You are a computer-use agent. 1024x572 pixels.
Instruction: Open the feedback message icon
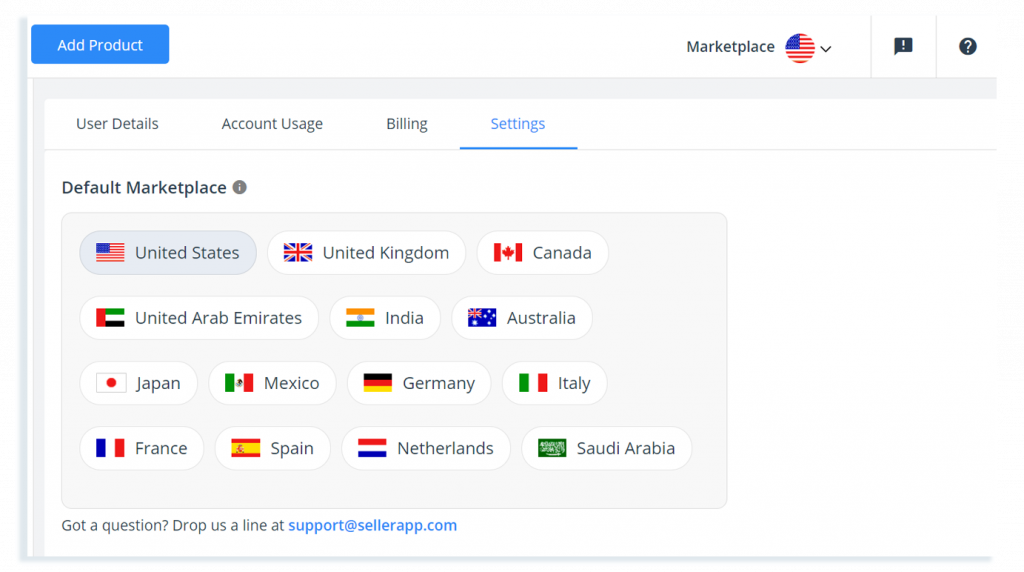point(903,46)
